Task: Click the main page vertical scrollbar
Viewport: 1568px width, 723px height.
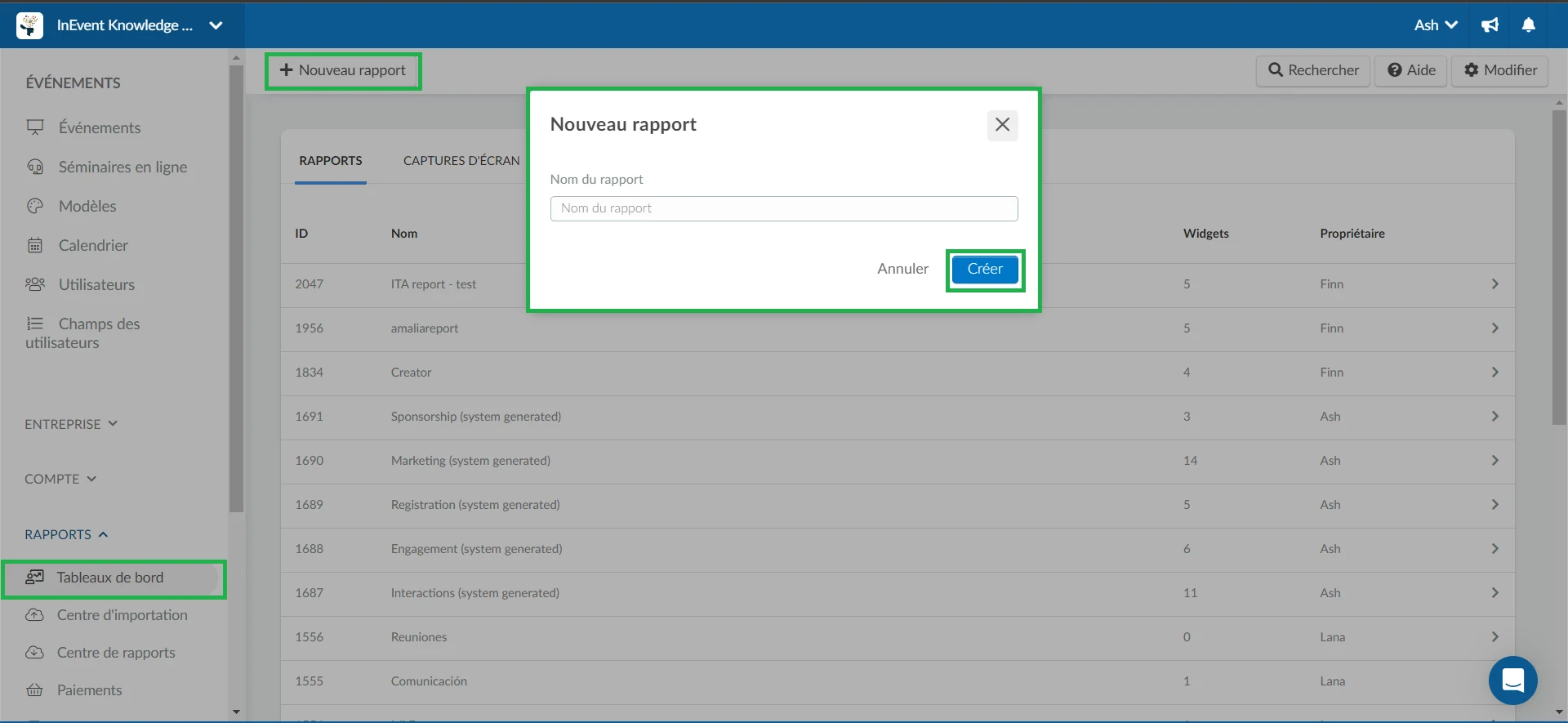Action: coord(1559,267)
